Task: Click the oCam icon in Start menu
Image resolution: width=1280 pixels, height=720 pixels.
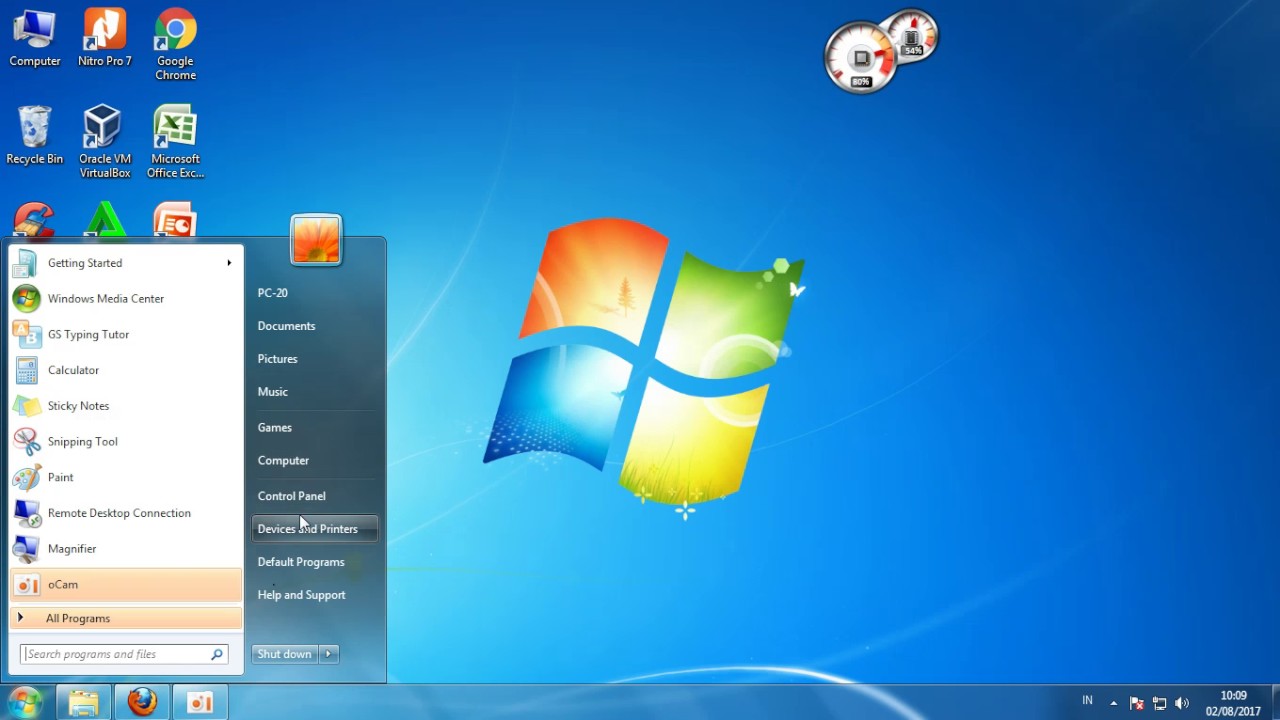Action: tap(26, 584)
